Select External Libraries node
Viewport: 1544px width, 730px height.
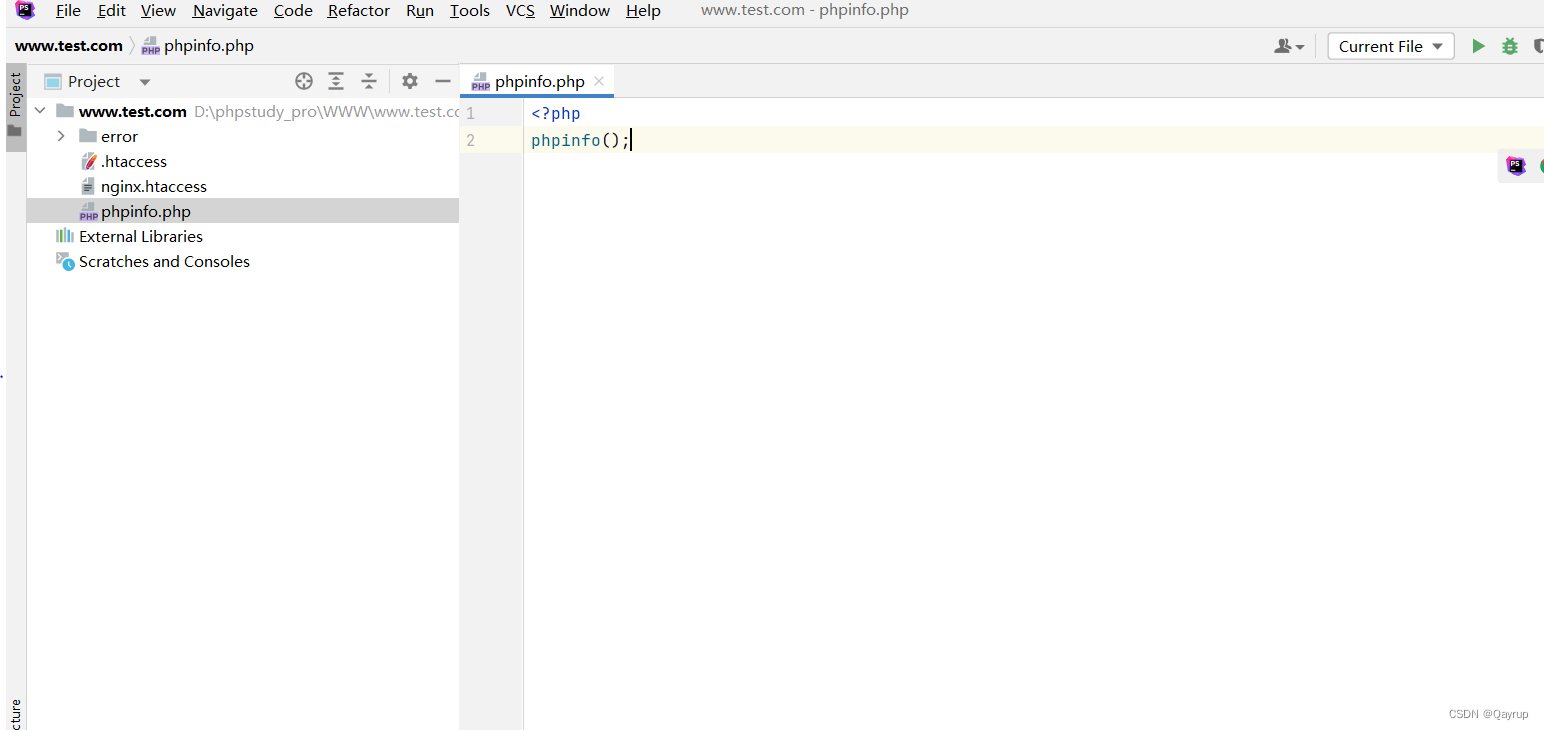[243, 236]
